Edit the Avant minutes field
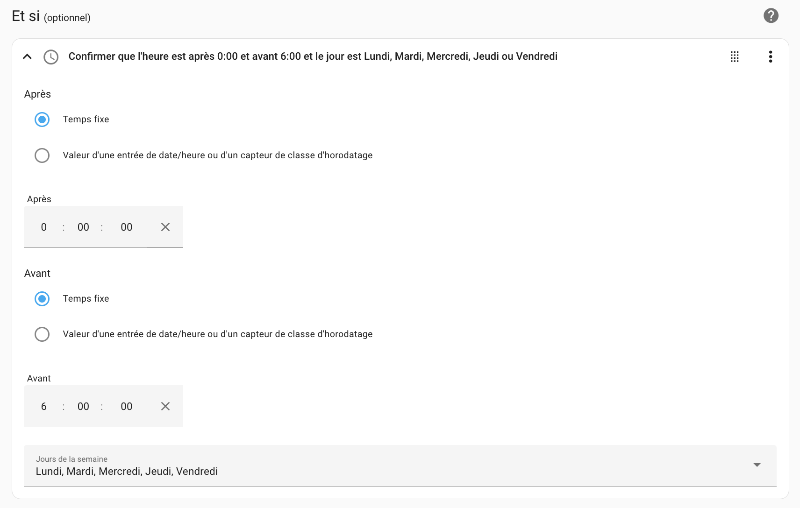800x508 pixels. click(x=83, y=407)
